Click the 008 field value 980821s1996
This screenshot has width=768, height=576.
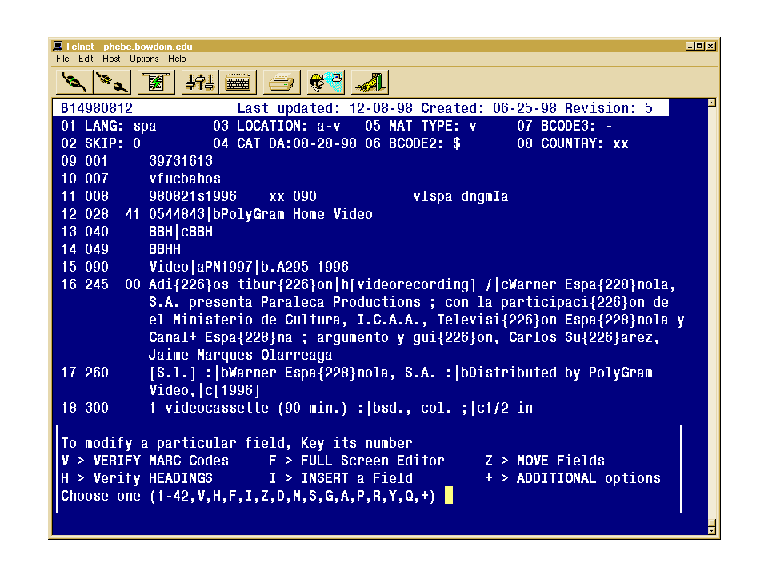point(192,196)
